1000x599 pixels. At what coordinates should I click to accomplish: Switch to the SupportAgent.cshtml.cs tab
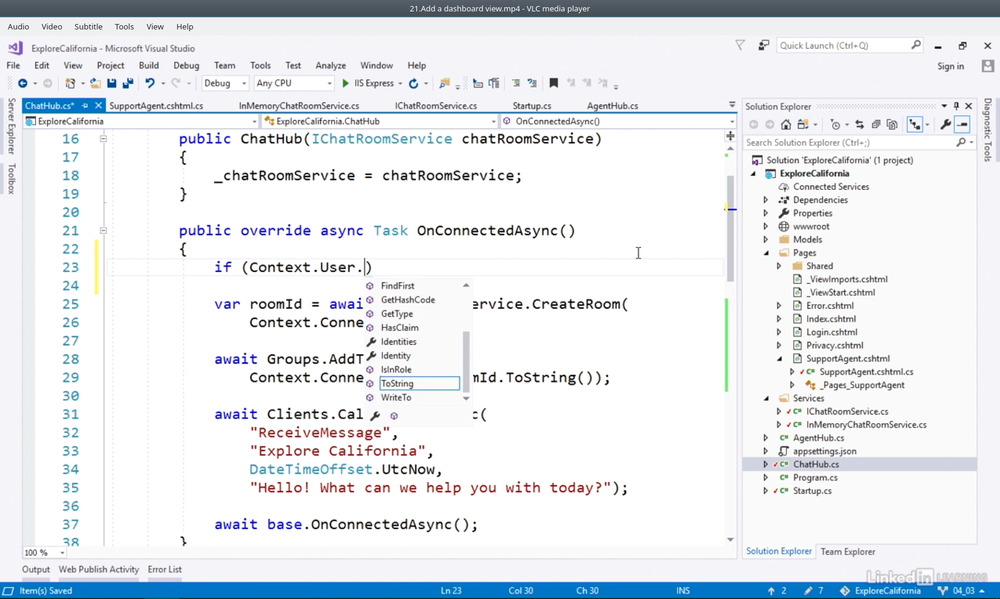click(156, 106)
